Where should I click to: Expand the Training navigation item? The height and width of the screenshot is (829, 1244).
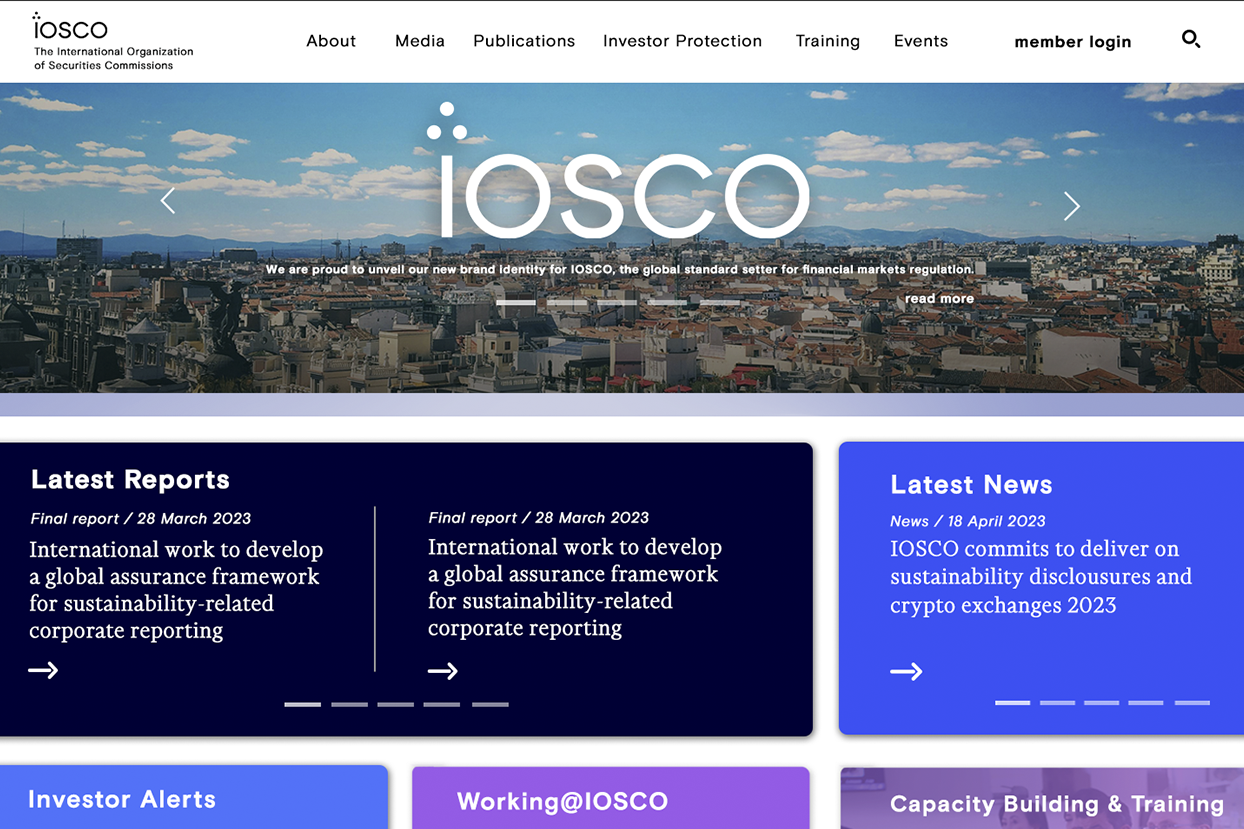coord(827,41)
